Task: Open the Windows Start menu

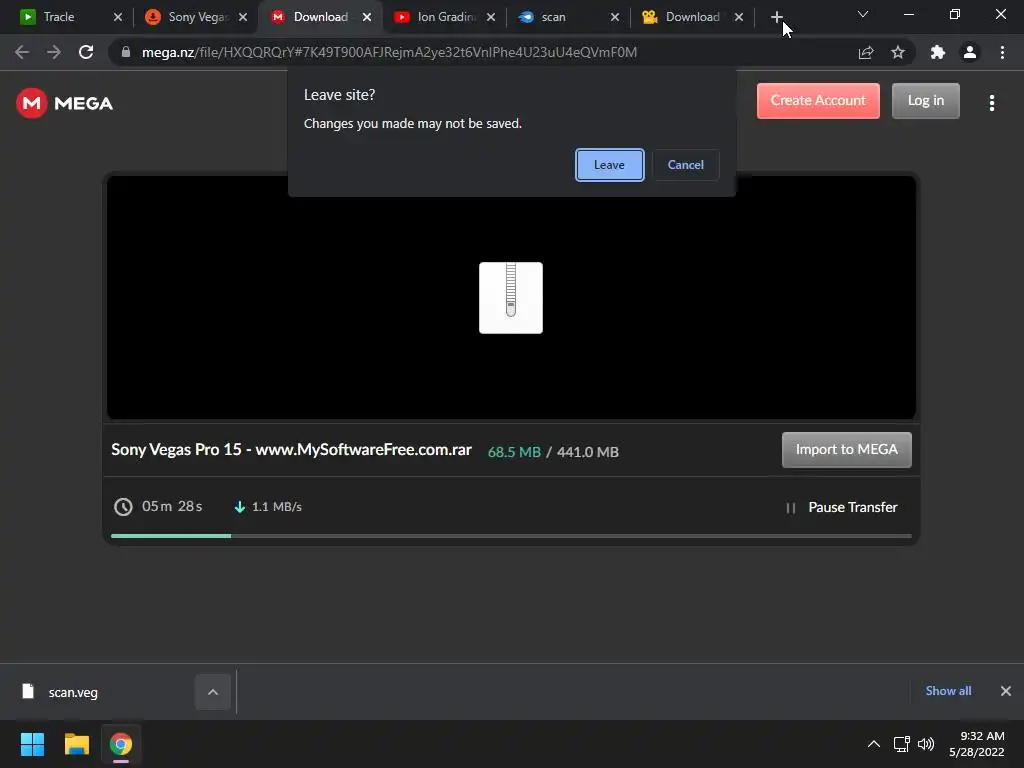Action: pos(32,744)
